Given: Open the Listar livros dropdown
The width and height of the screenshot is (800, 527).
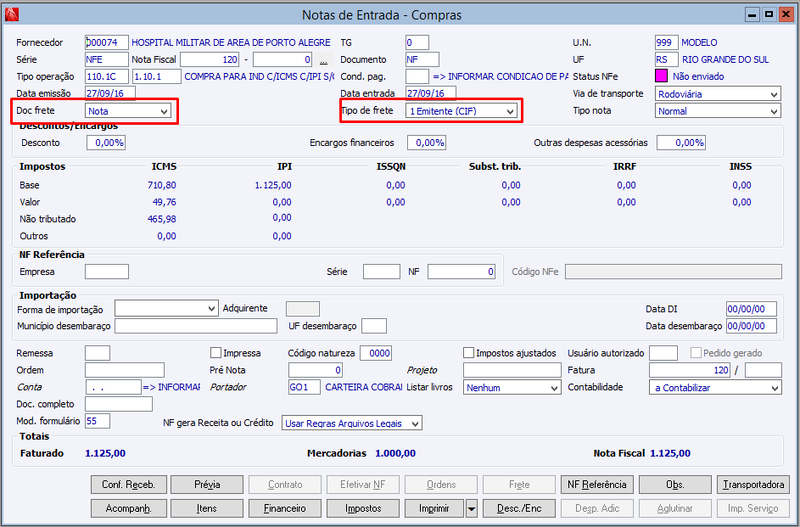Looking at the screenshot, I should point(512,388).
